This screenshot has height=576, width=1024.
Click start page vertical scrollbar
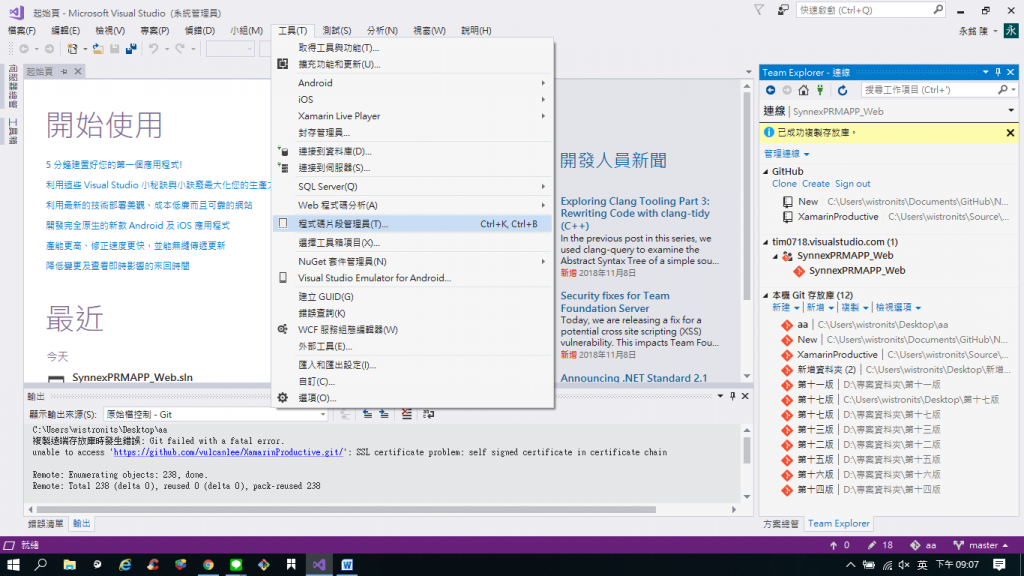(746, 196)
